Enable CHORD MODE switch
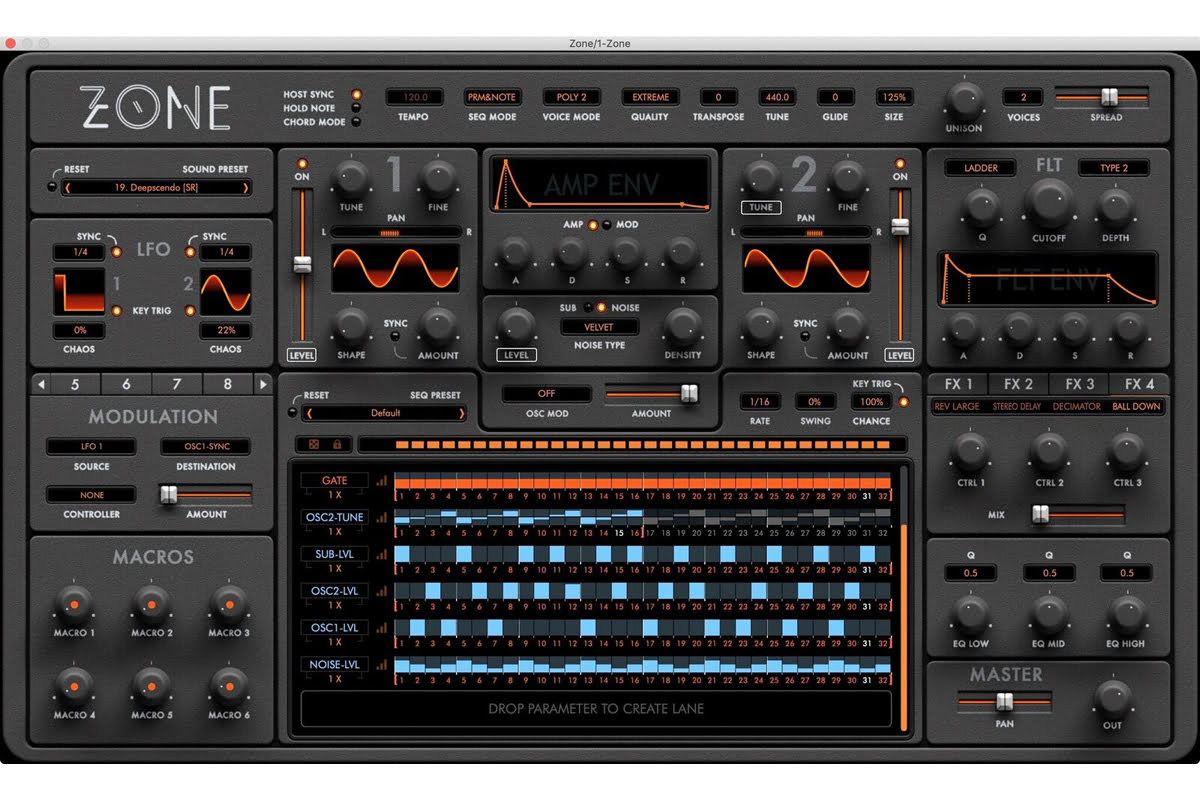The height and width of the screenshot is (800, 1200). coord(355,122)
